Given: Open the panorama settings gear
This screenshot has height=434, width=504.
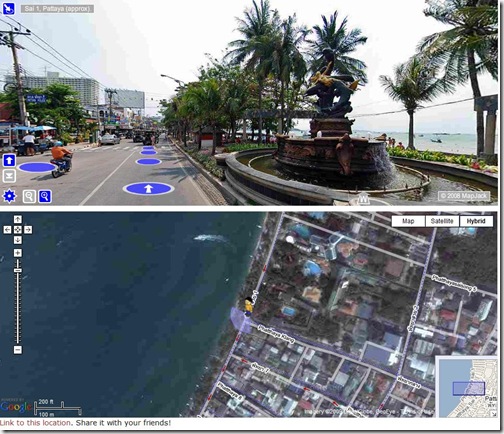Looking at the screenshot, I should pyautogui.click(x=9, y=196).
